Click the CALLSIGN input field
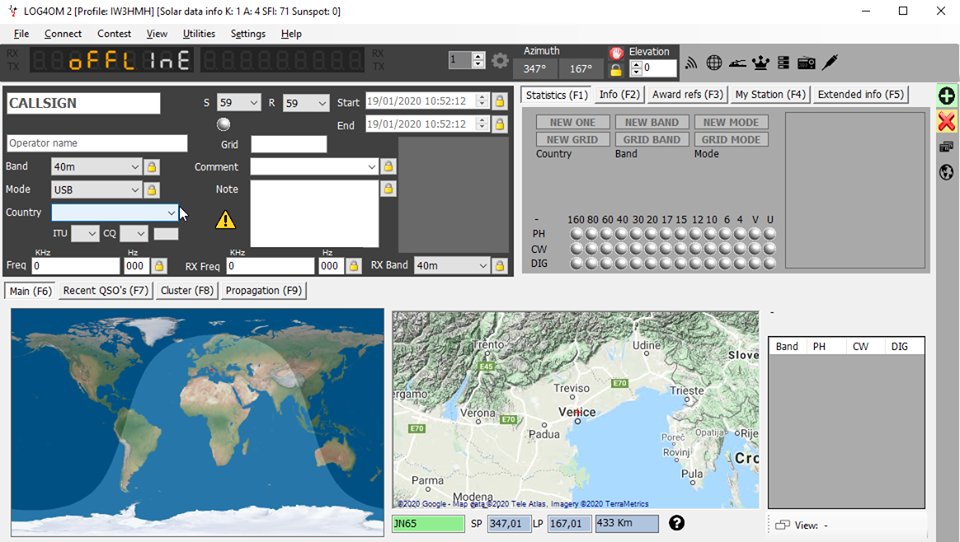960x542 pixels. click(83, 103)
